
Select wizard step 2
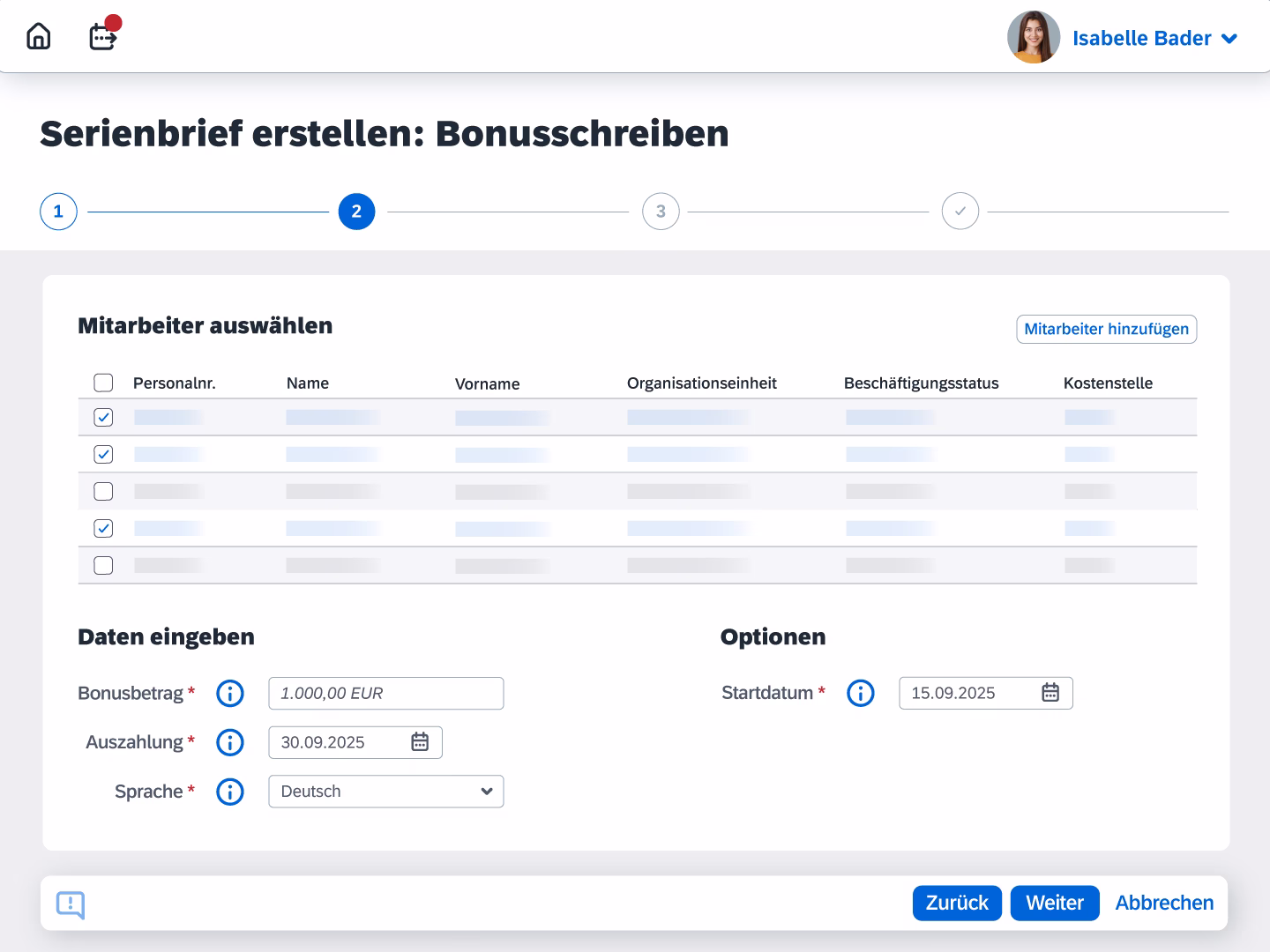pos(356,212)
